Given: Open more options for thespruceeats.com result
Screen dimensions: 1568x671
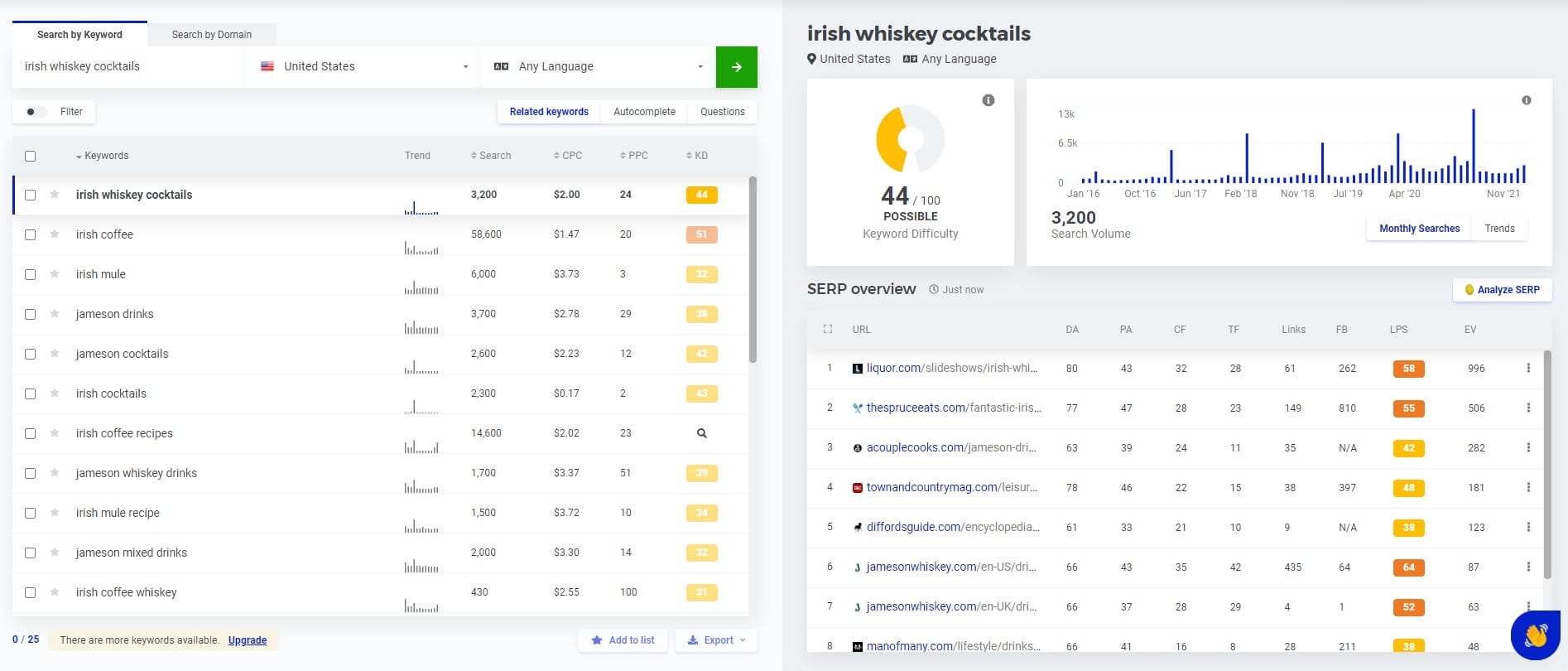Looking at the screenshot, I should tap(1528, 408).
